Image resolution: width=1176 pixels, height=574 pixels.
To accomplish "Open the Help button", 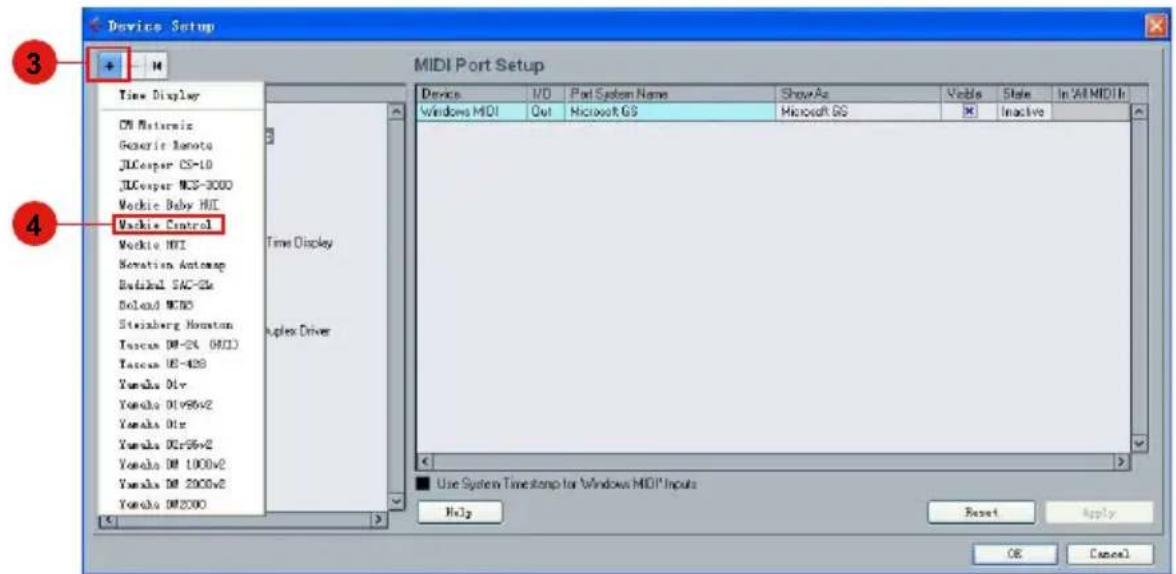I will [x=460, y=512].
